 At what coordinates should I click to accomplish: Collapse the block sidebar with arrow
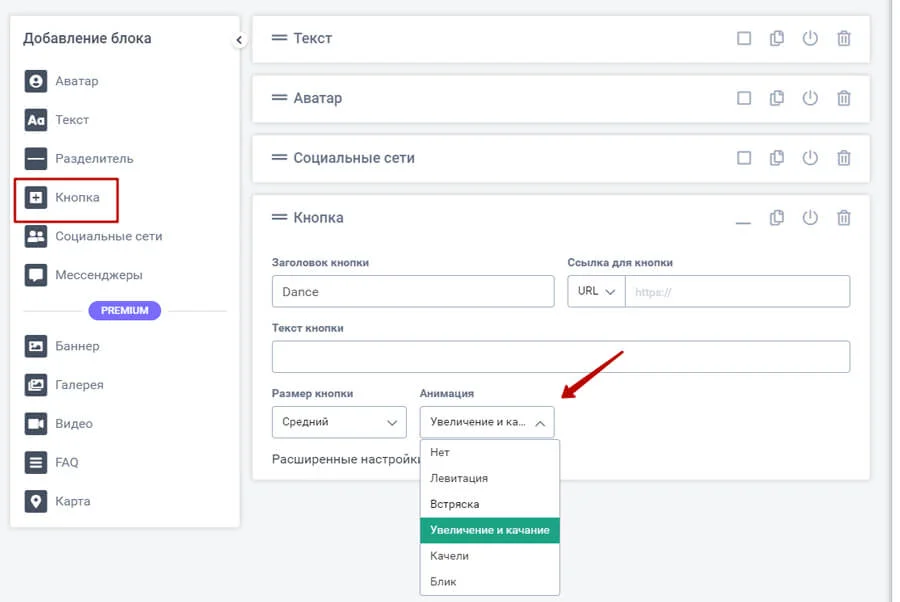pyautogui.click(x=239, y=40)
